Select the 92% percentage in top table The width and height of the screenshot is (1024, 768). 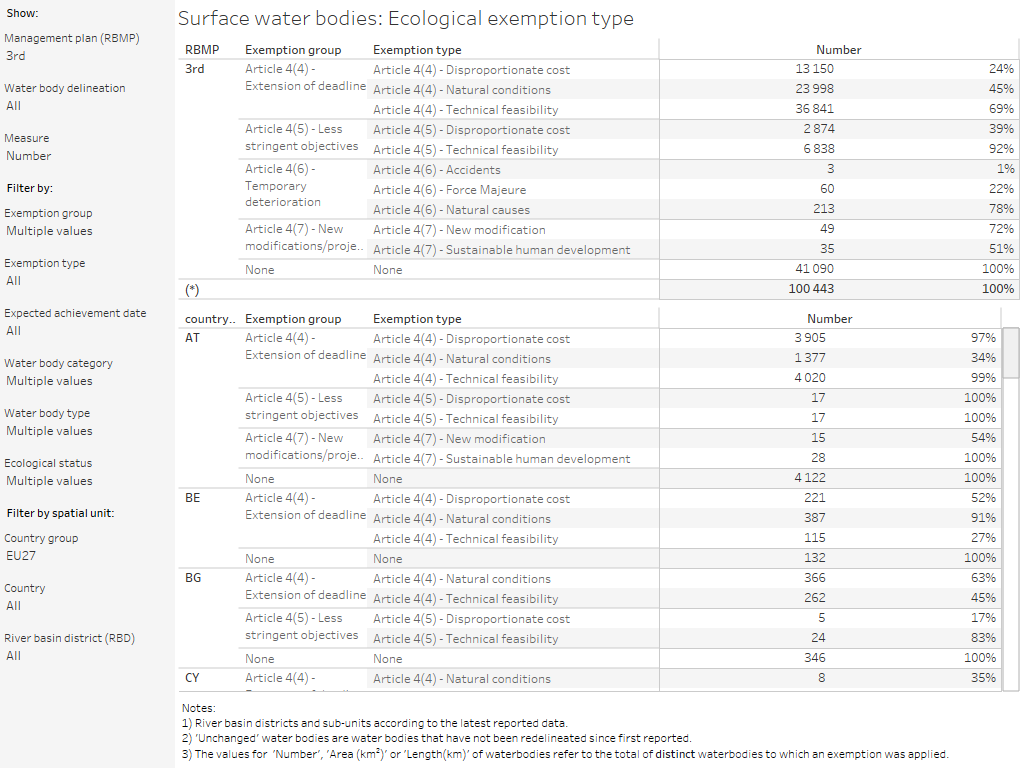[x=1001, y=149]
